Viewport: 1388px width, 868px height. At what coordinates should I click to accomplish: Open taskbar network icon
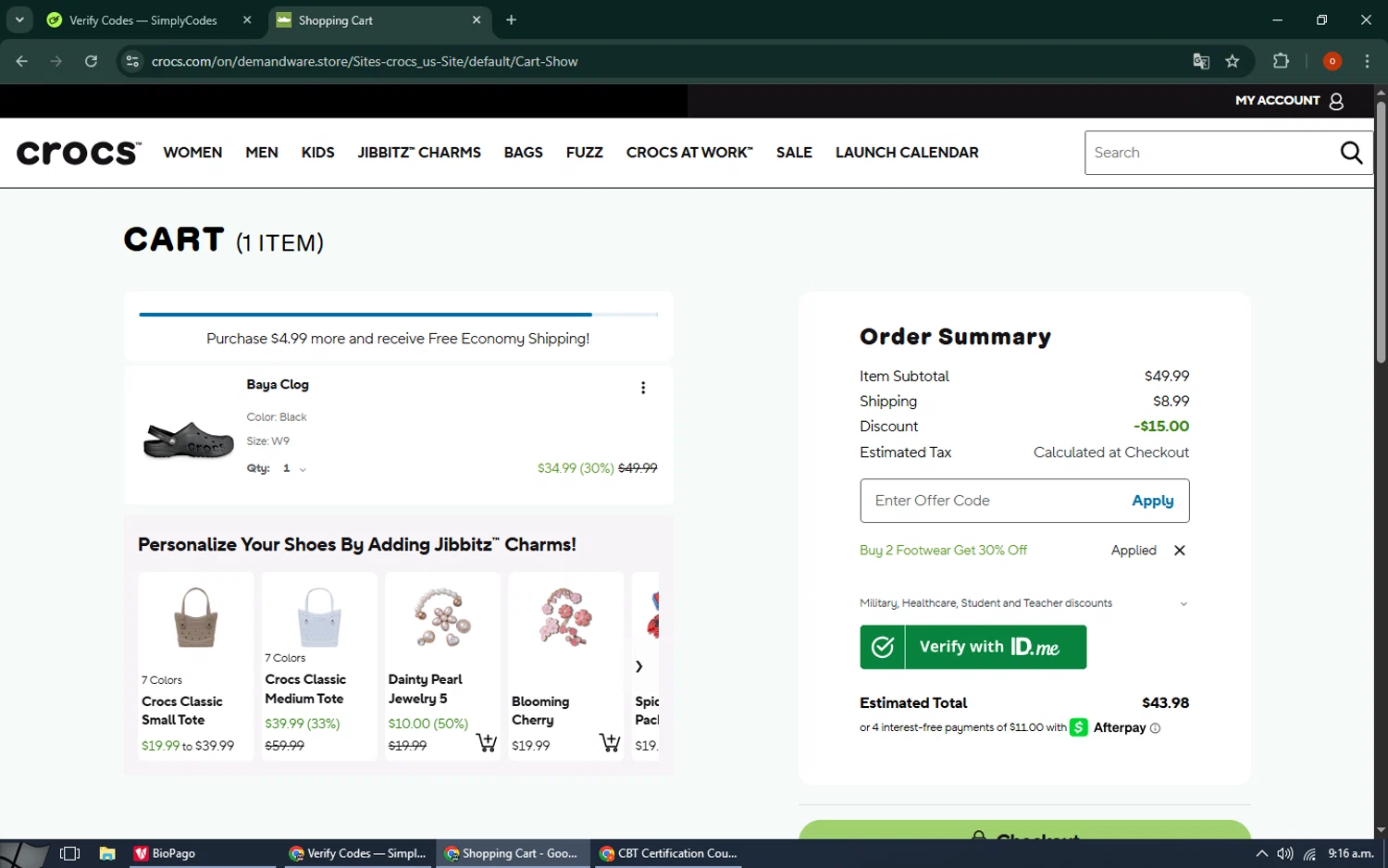coord(1309,853)
